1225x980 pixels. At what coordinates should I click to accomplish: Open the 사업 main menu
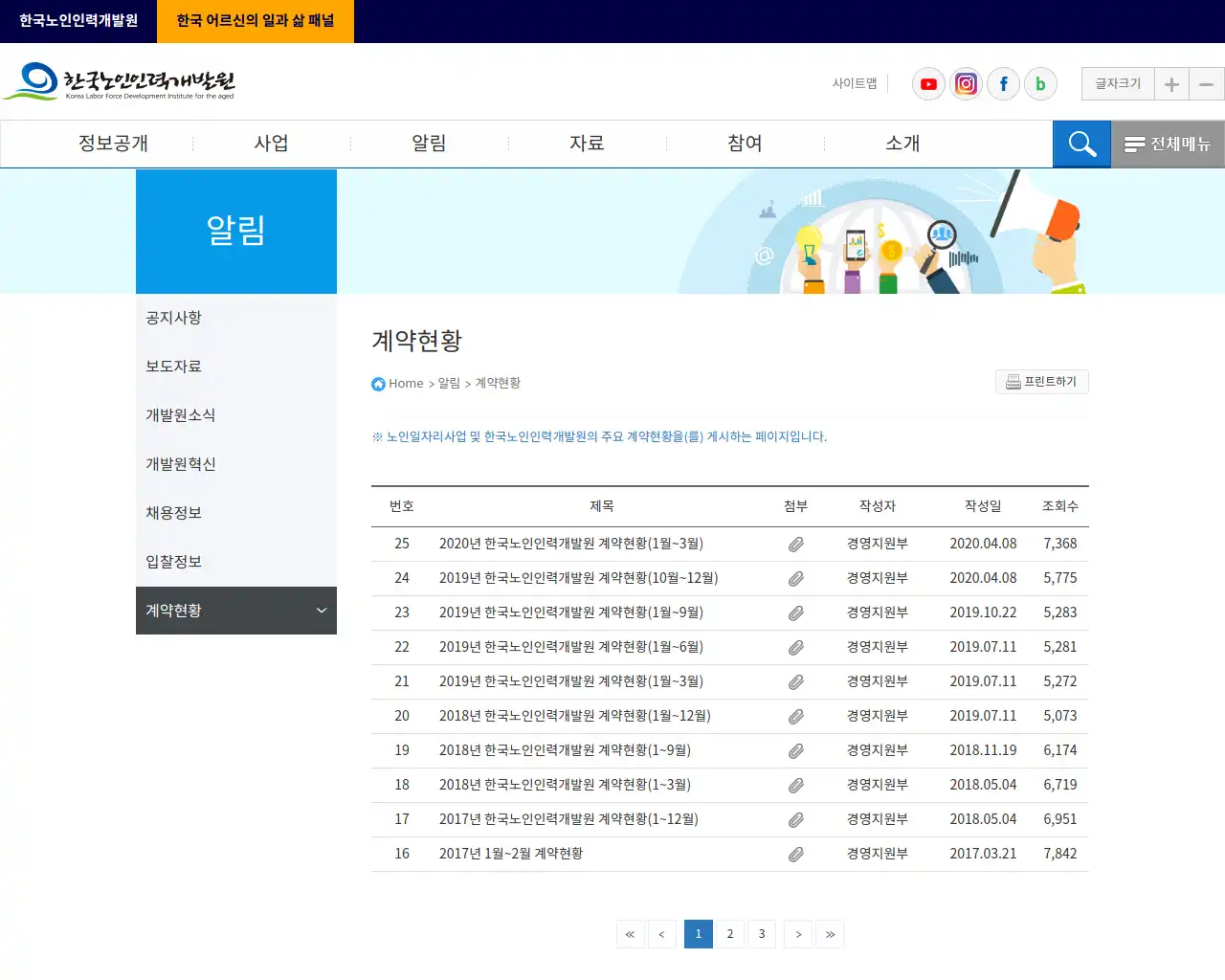[x=271, y=144]
